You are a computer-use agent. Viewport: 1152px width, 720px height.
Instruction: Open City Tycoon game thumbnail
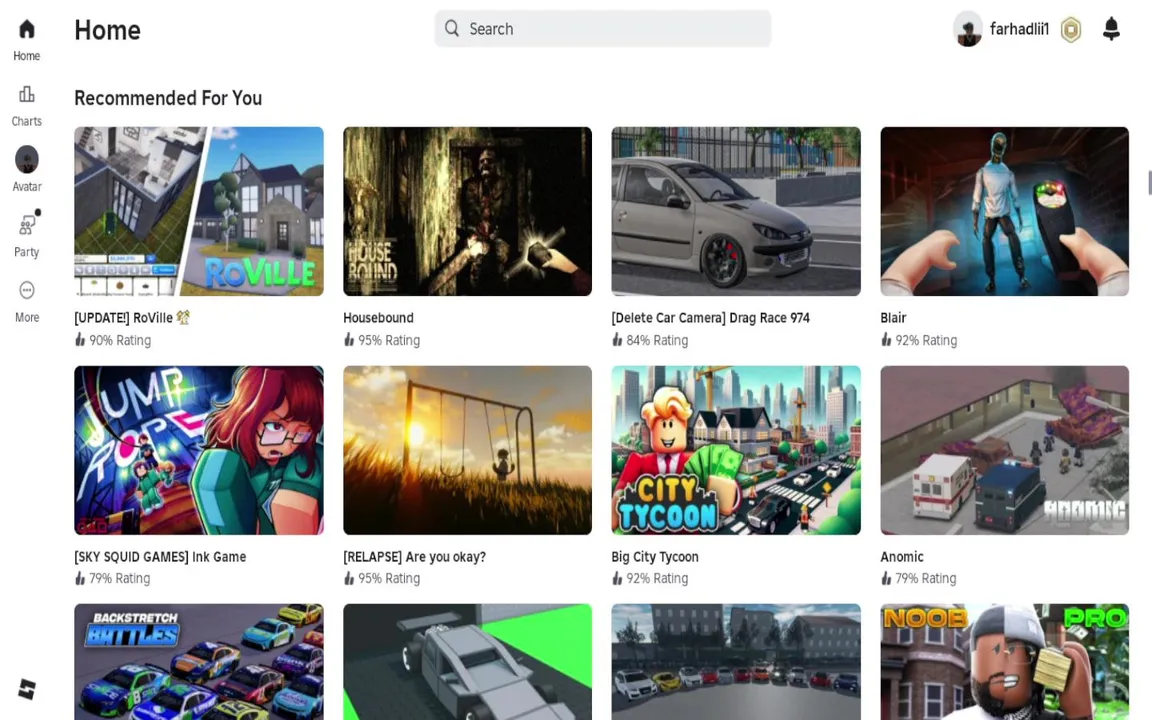click(735, 450)
